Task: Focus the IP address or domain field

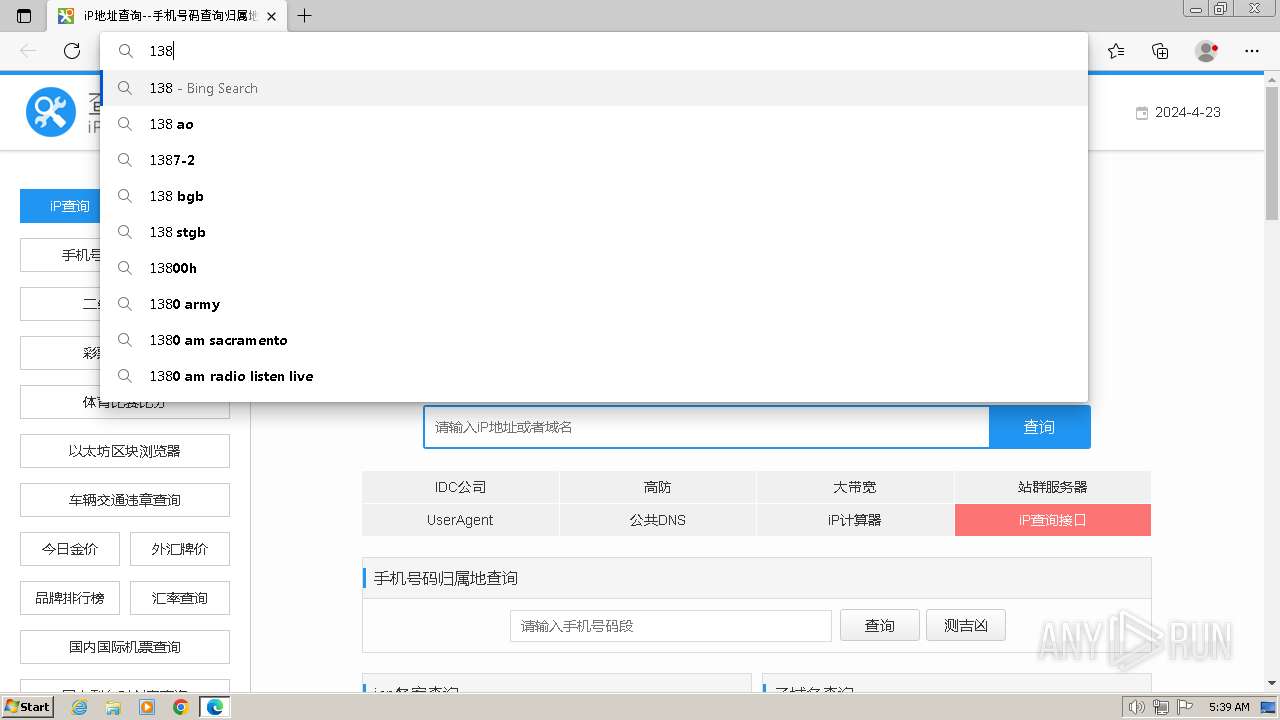Action: [706, 427]
